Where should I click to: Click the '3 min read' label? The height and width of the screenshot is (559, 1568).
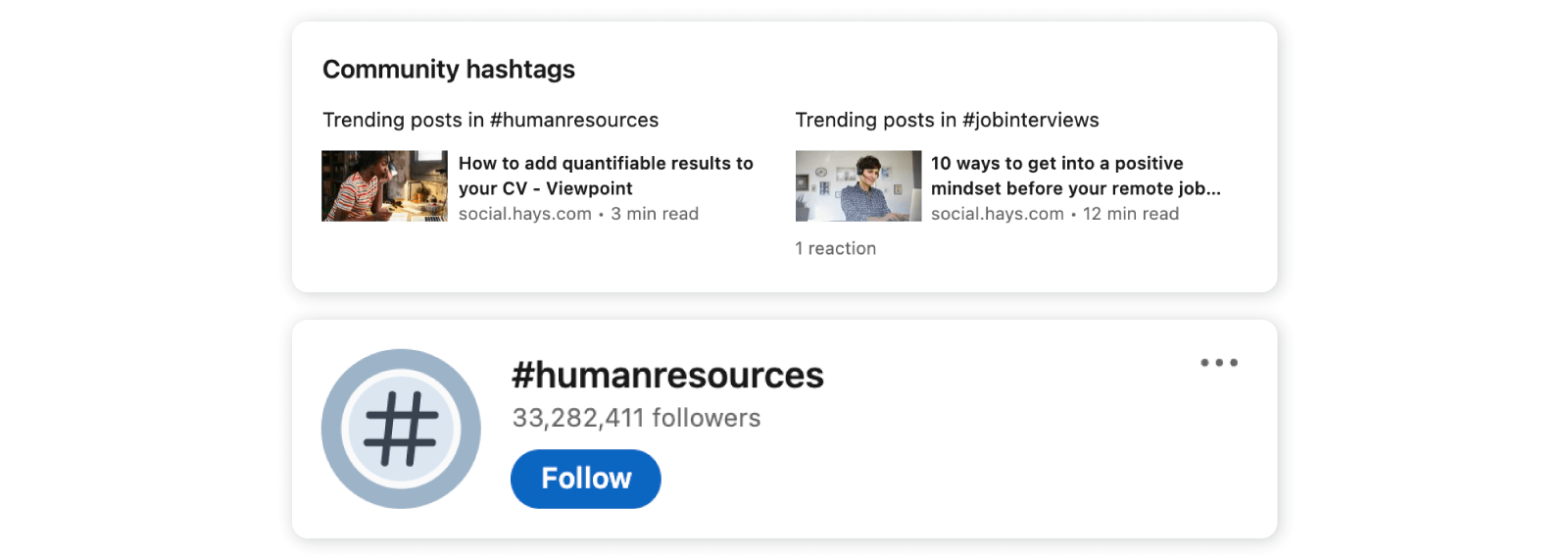coord(655,214)
